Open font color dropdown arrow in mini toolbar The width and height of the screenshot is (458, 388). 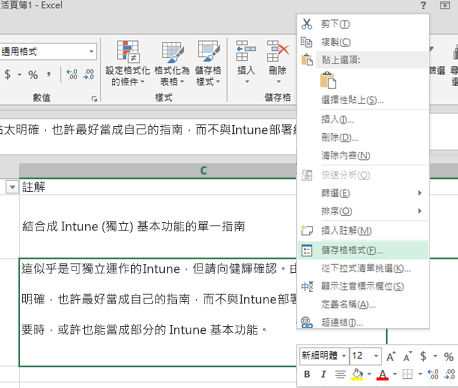[x=395, y=374]
